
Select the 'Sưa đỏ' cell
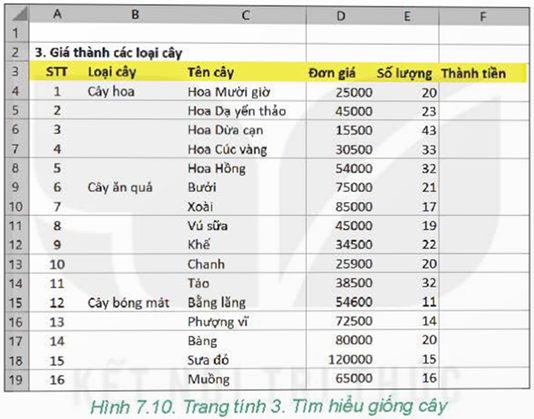(208, 360)
